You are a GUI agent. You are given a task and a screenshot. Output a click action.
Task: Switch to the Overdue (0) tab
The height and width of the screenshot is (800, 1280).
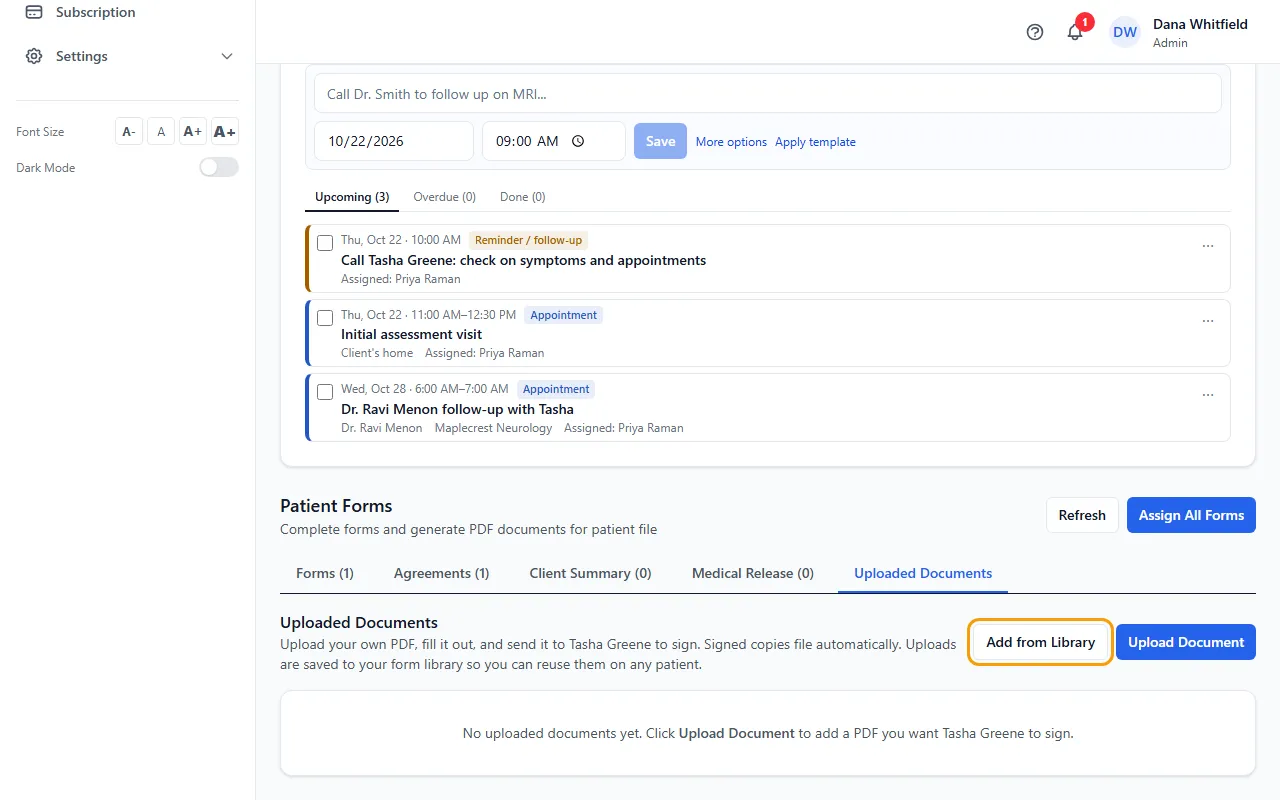click(x=444, y=197)
